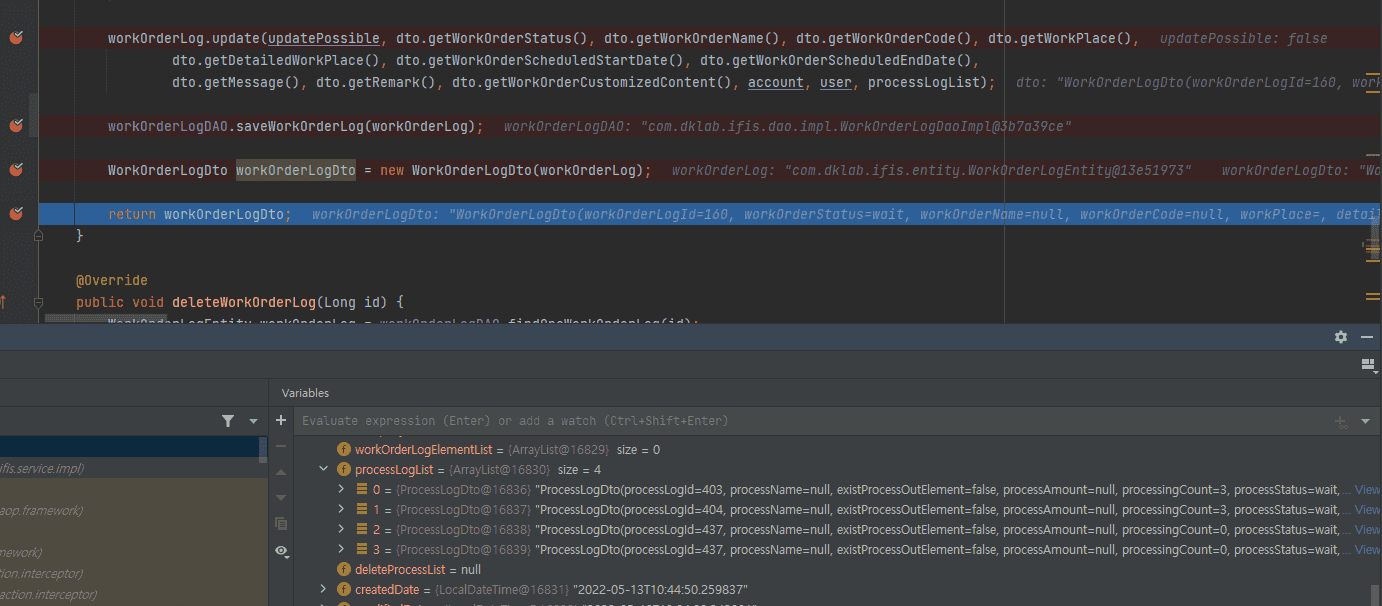This screenshot has height=606, width=1382.
Task: Toggle breakpoint on the workOrderLog.update line
Action: click(16, 38)
